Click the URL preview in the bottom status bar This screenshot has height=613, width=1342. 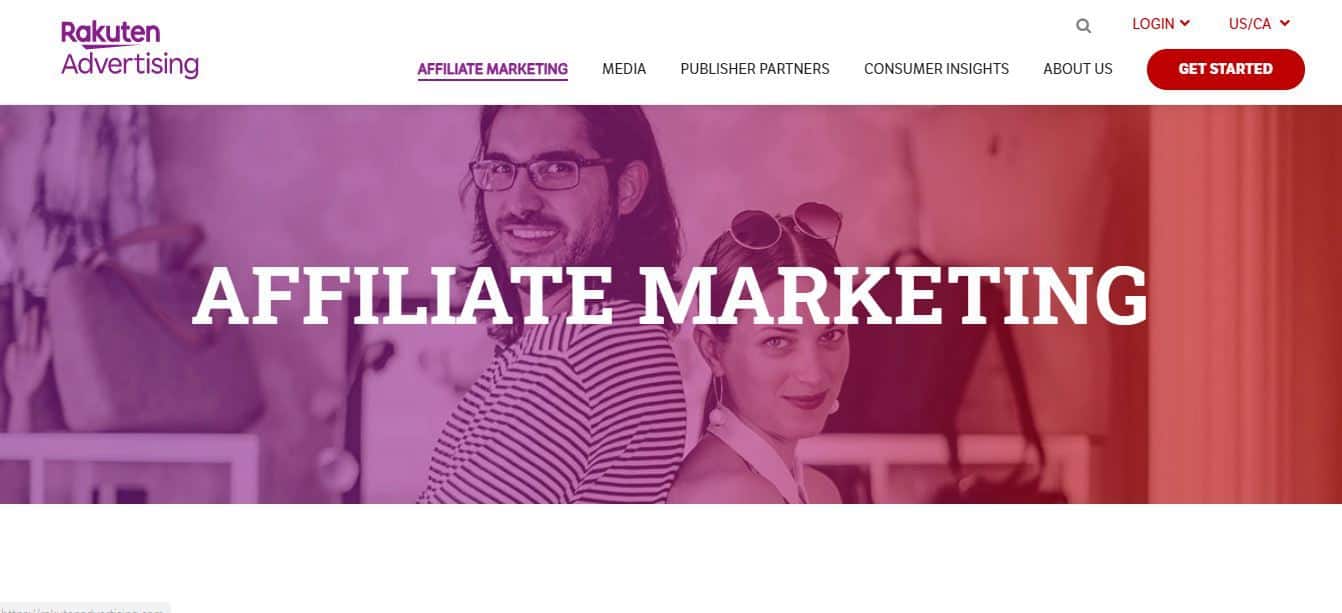tap(85, 608)
